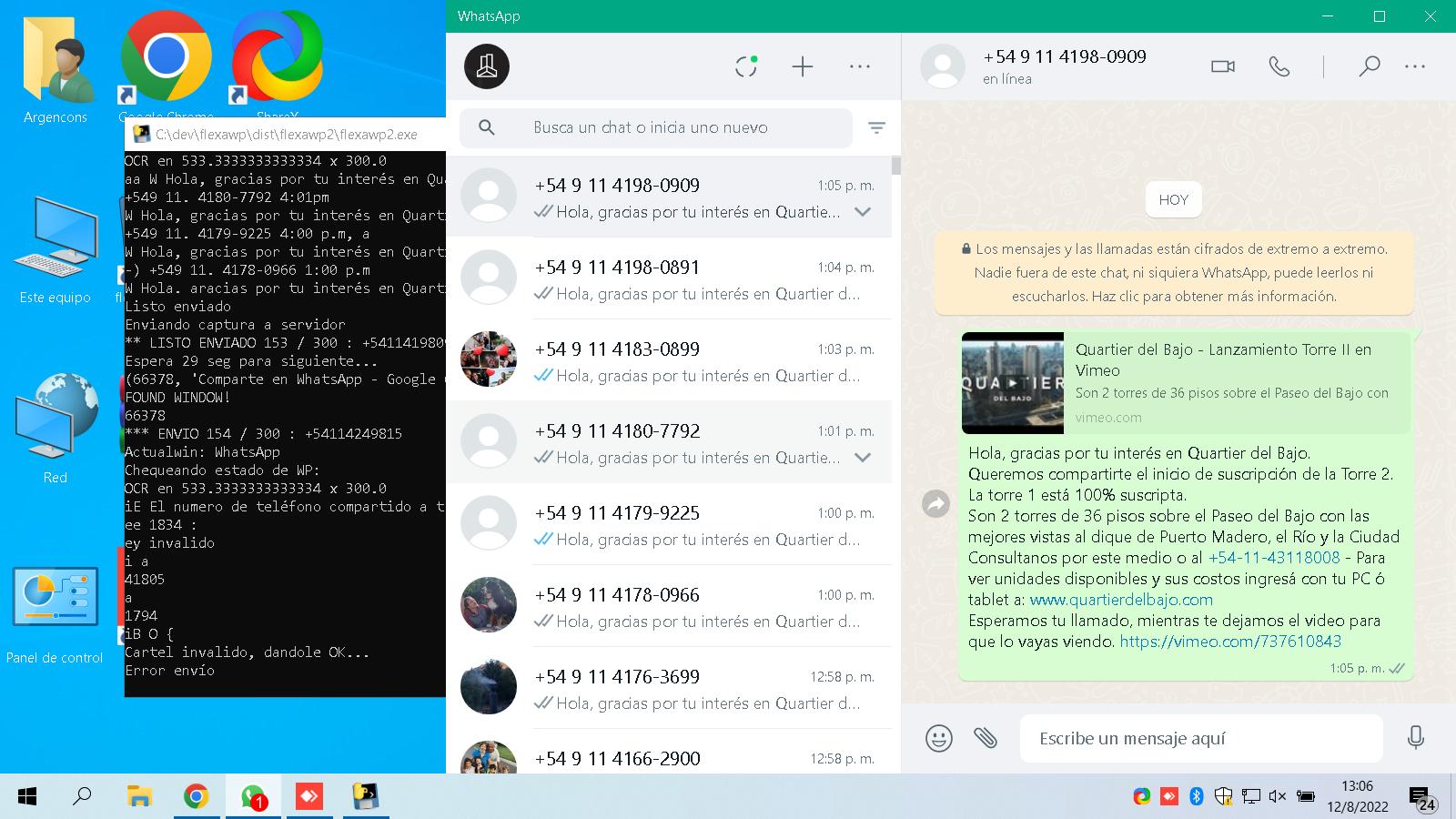This screenshot has height=819, width=1456.
Task: Click the chat list scrollbar thumb
Action: [896, 165]
